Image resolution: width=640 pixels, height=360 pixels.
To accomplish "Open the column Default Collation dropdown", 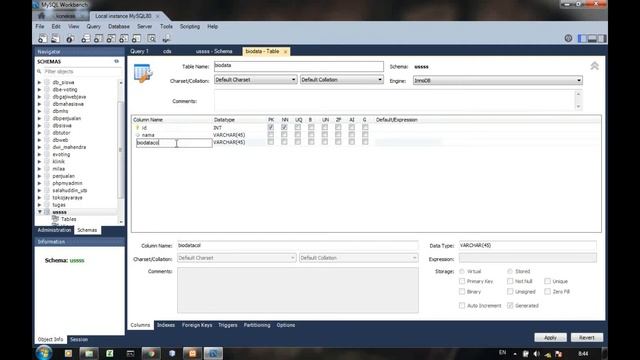I will point(358,258).
